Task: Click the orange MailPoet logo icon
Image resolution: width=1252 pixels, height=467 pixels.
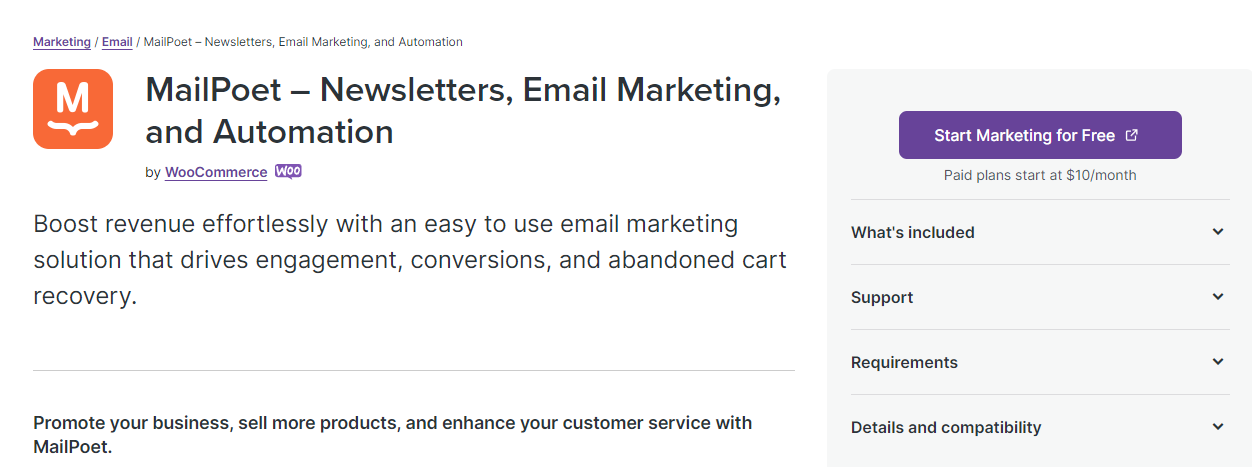Action: pyautogui.click(x=73, y=109)
